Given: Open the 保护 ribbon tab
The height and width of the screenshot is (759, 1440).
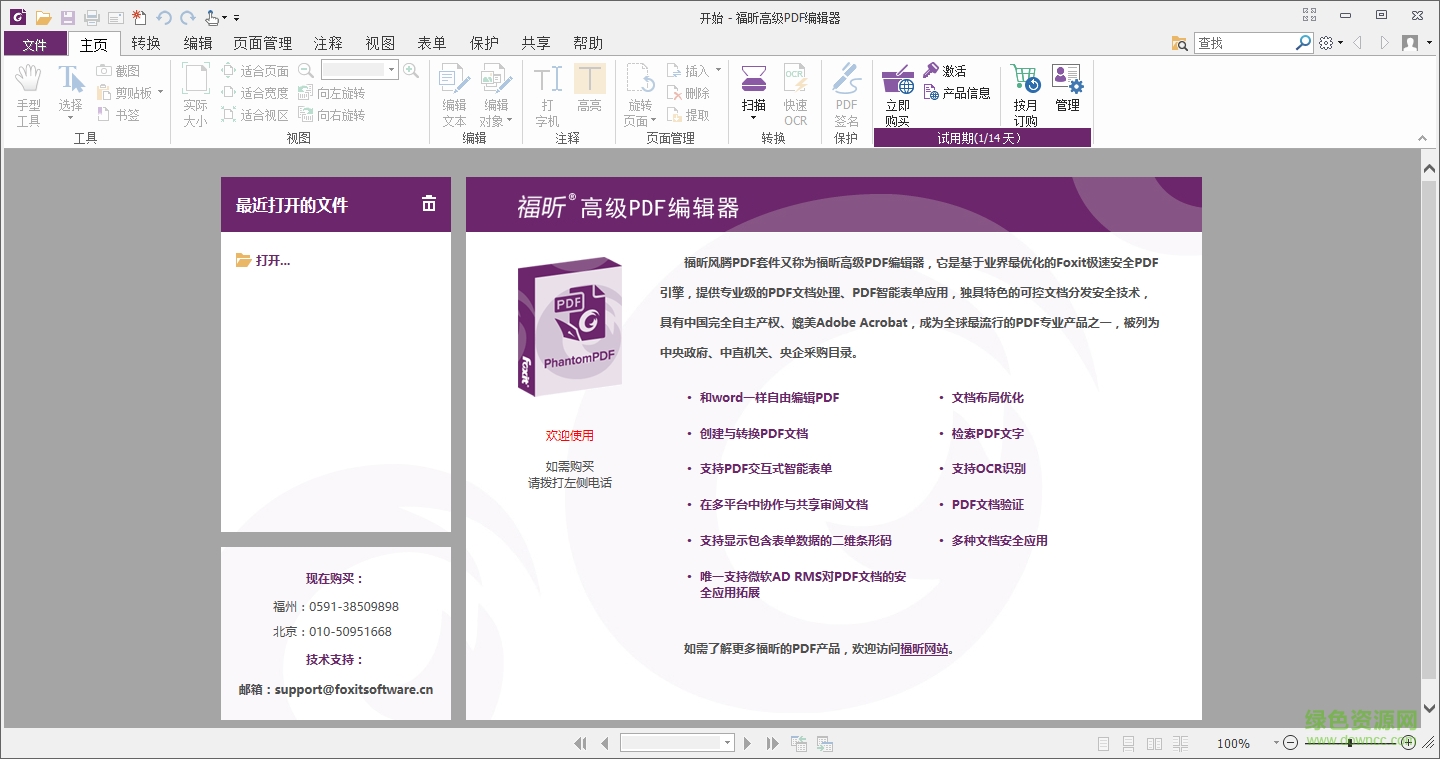Looking at the screenshot, I should [484, 43].
